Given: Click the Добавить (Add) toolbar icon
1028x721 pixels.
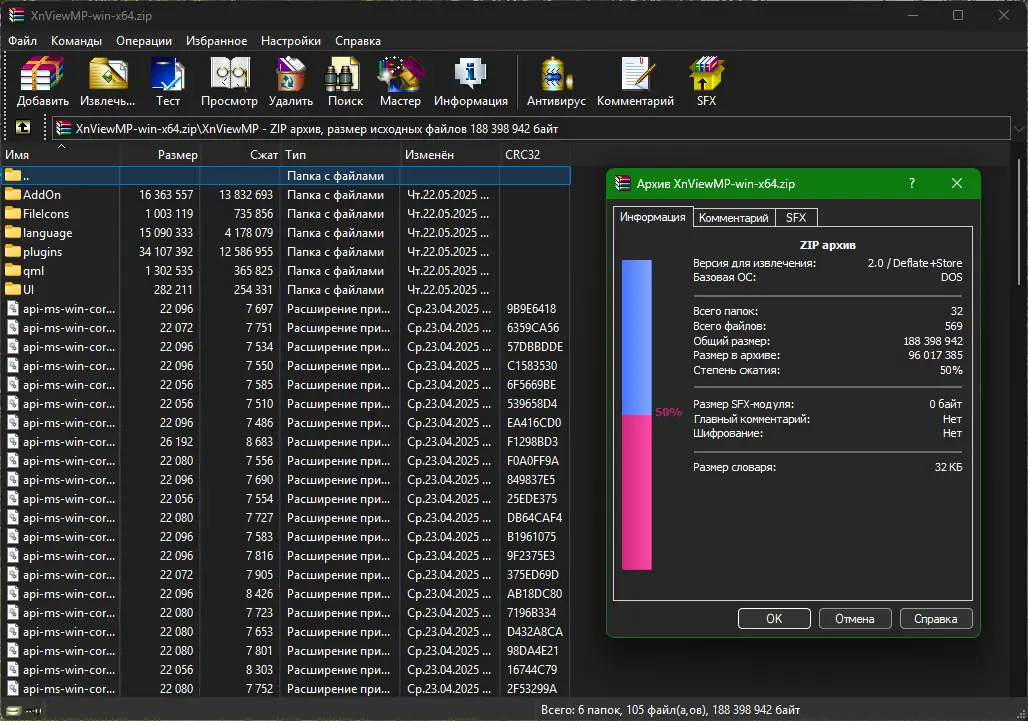Looking at the screenshot, I should click(x=42, y=81).
